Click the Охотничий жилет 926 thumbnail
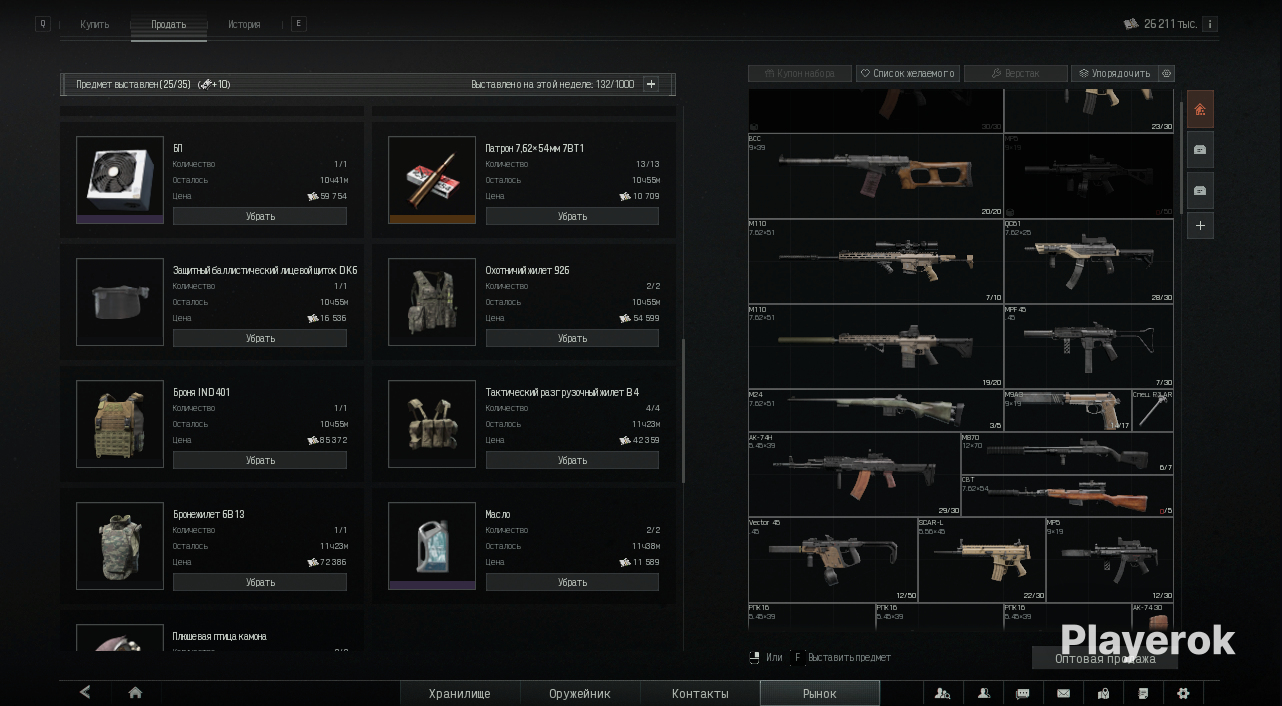This screenshot has width=1282, height=706. click(x=432, y=302)
